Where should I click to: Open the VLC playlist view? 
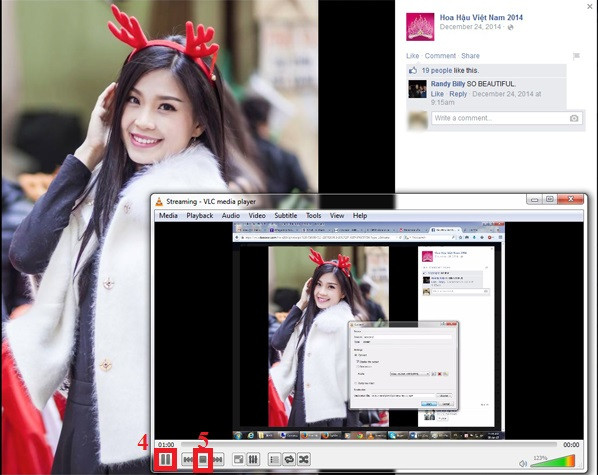274,460
